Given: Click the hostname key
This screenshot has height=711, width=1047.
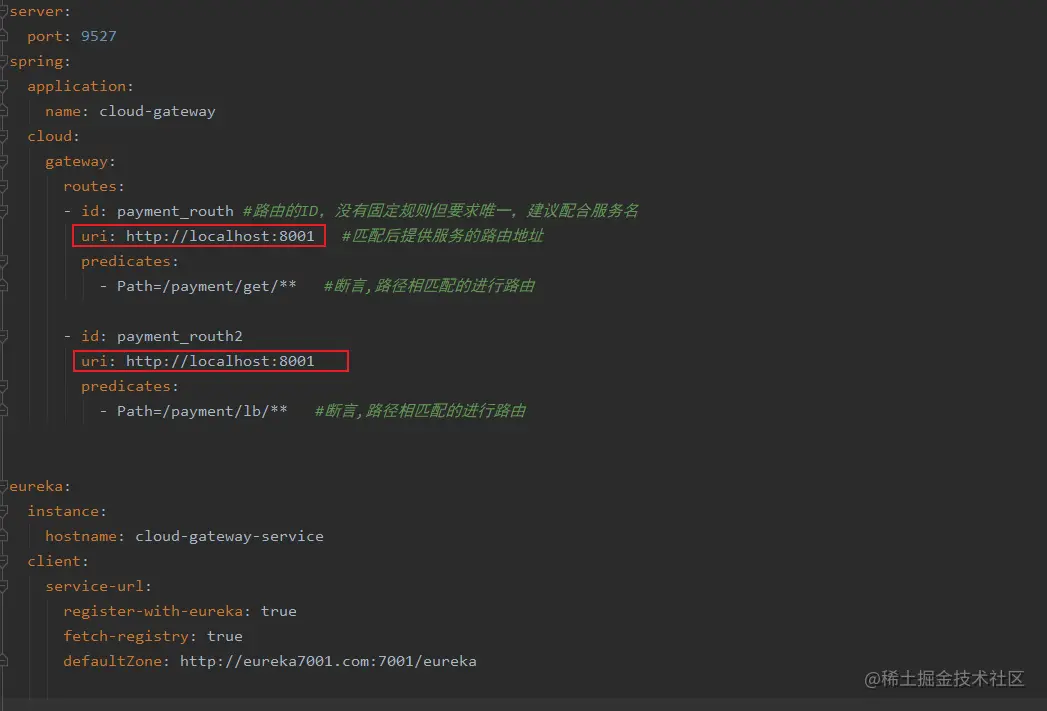Looking at the screenshot, I should tap(81, 536).
